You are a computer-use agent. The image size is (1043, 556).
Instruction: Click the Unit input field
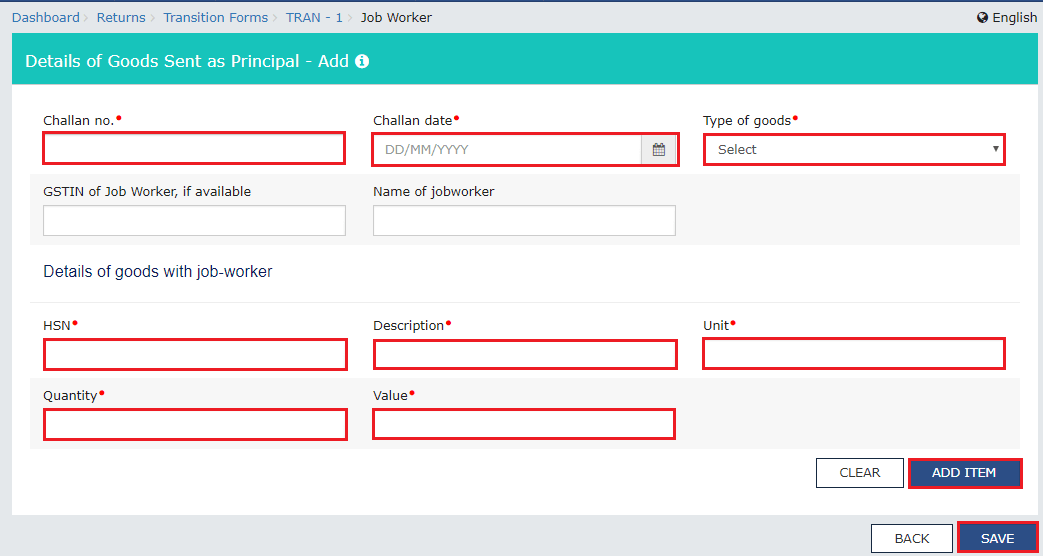coord(854,354)
